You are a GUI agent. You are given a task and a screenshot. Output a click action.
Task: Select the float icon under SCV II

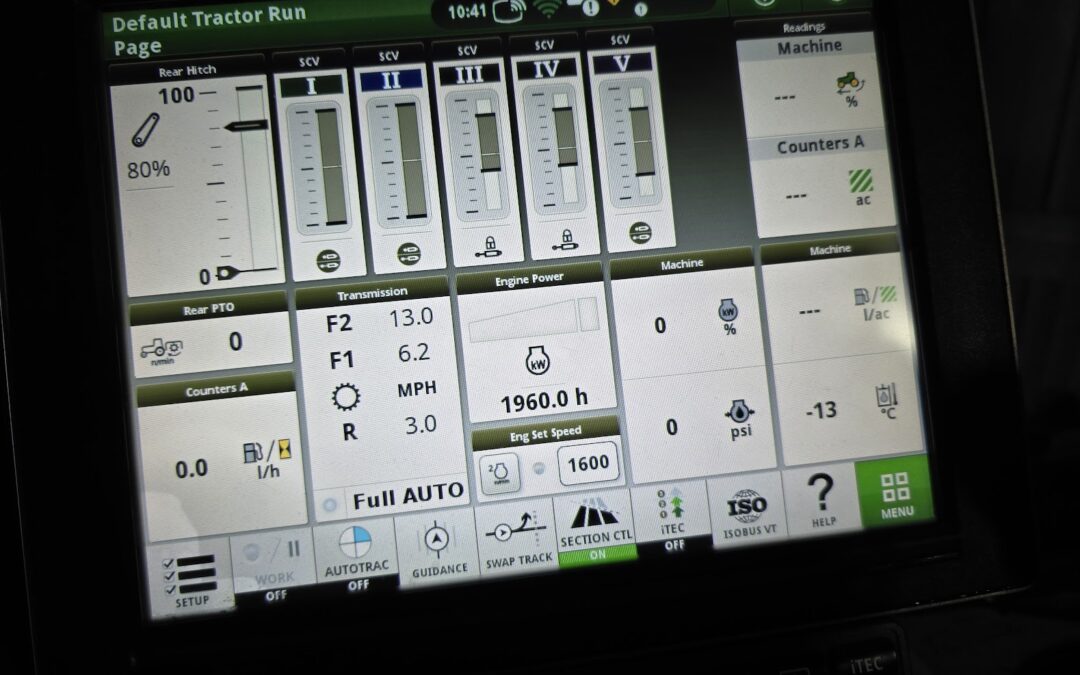click(x=409, y=254)
